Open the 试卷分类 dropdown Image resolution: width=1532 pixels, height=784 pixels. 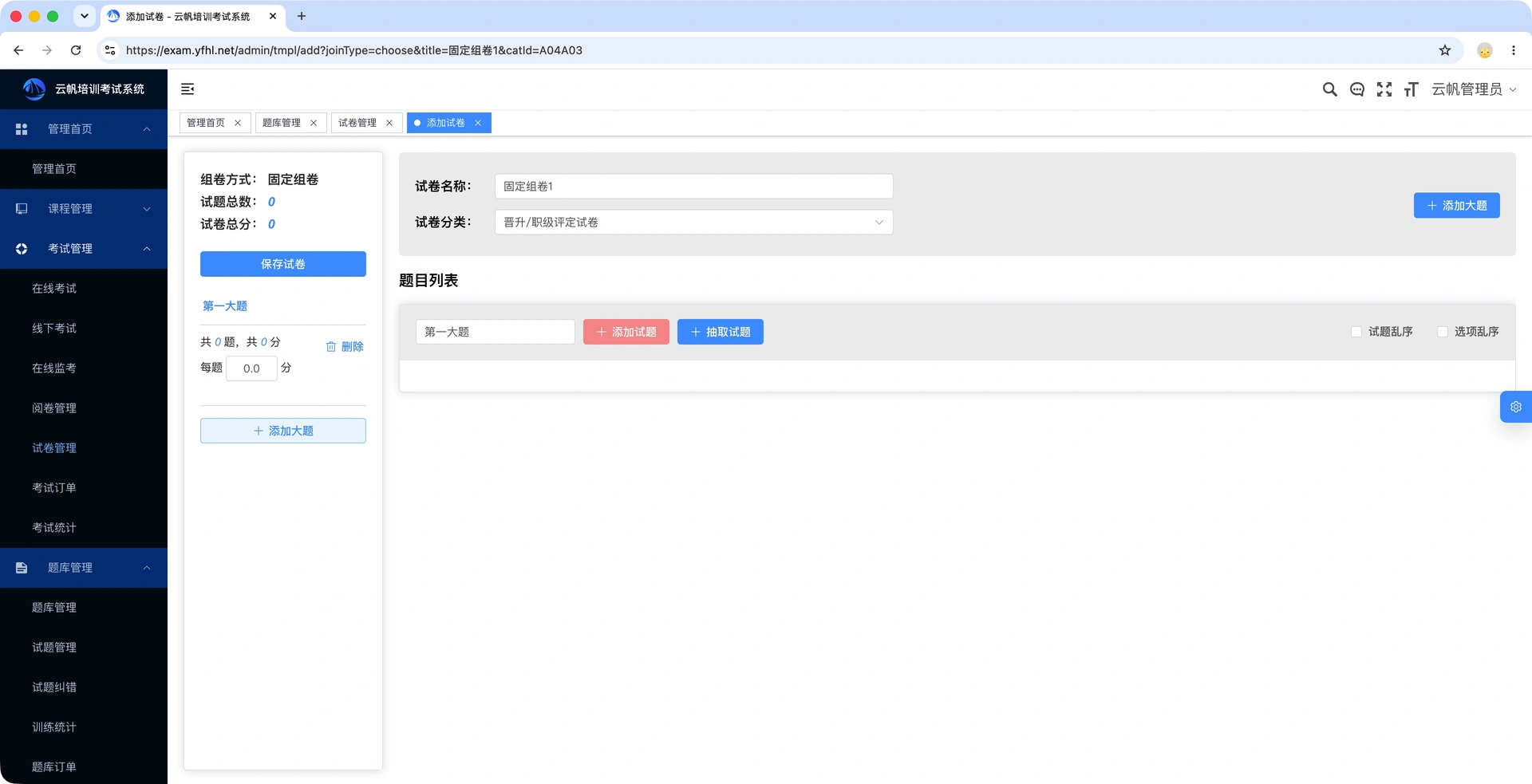[x=693, y=223]
